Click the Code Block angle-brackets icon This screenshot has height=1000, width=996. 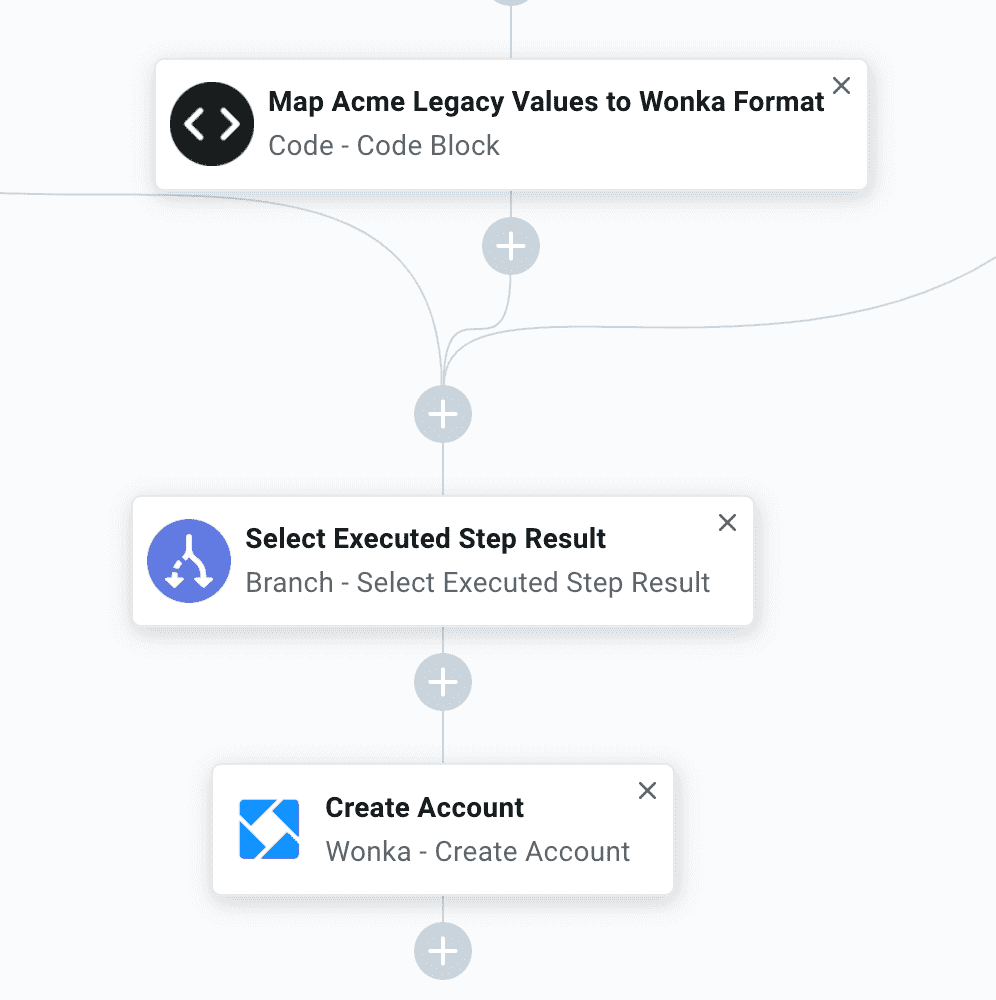pyautogui.click(x=212, y=124)
